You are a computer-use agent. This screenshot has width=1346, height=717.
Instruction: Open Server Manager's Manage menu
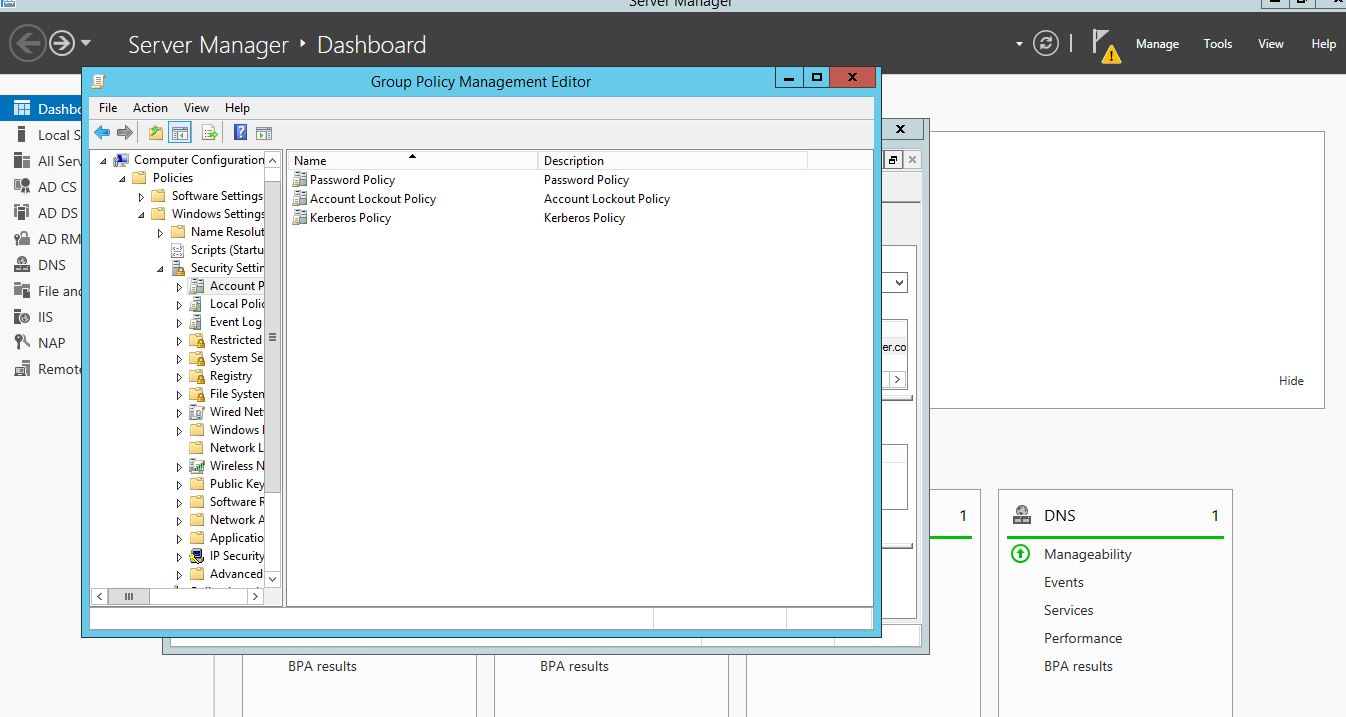tap(1157, 44)
